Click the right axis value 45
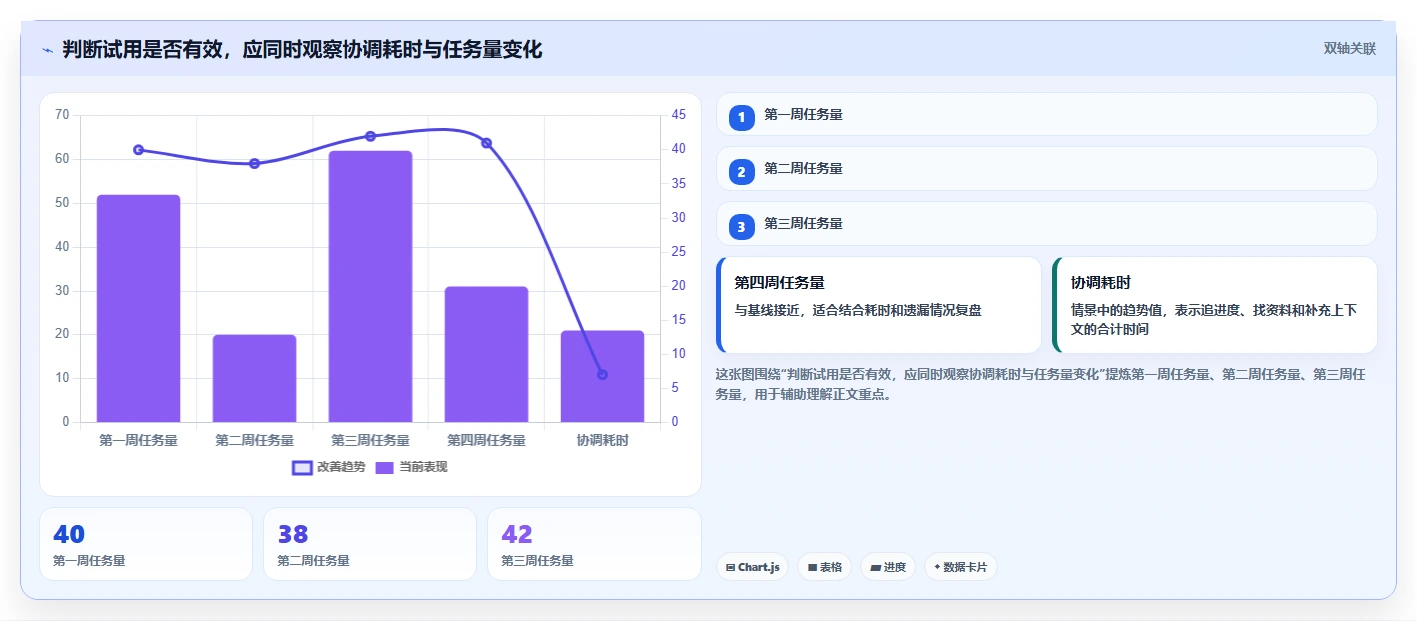The image size is (1417, 621). click(678, 115)
